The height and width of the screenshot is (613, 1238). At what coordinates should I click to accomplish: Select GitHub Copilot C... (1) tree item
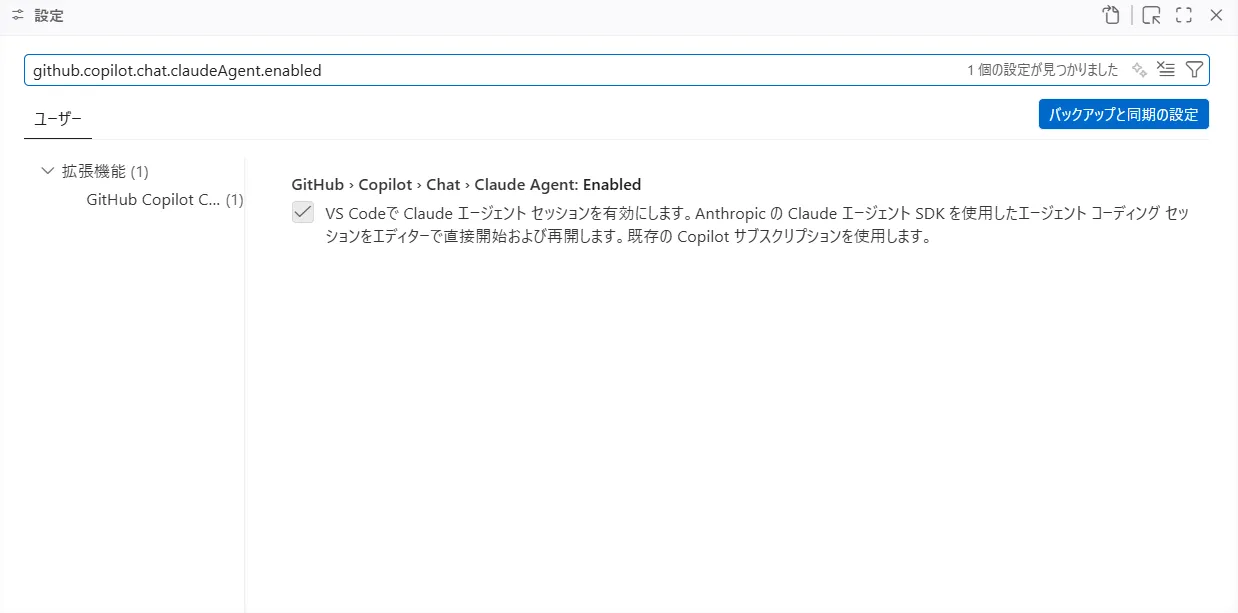point(164,199)
